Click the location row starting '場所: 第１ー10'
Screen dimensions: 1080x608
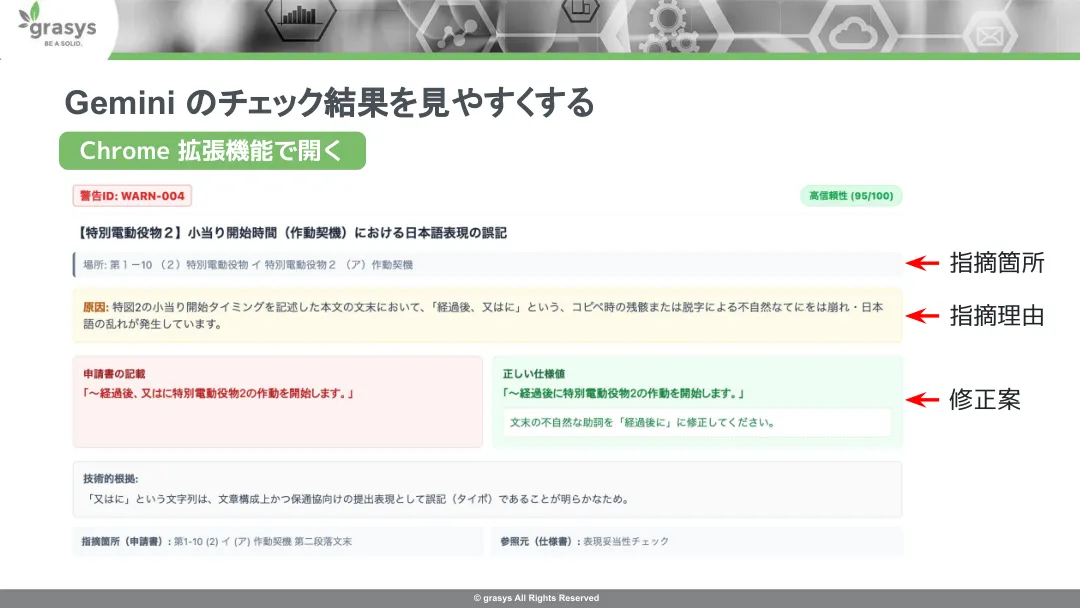487,264
